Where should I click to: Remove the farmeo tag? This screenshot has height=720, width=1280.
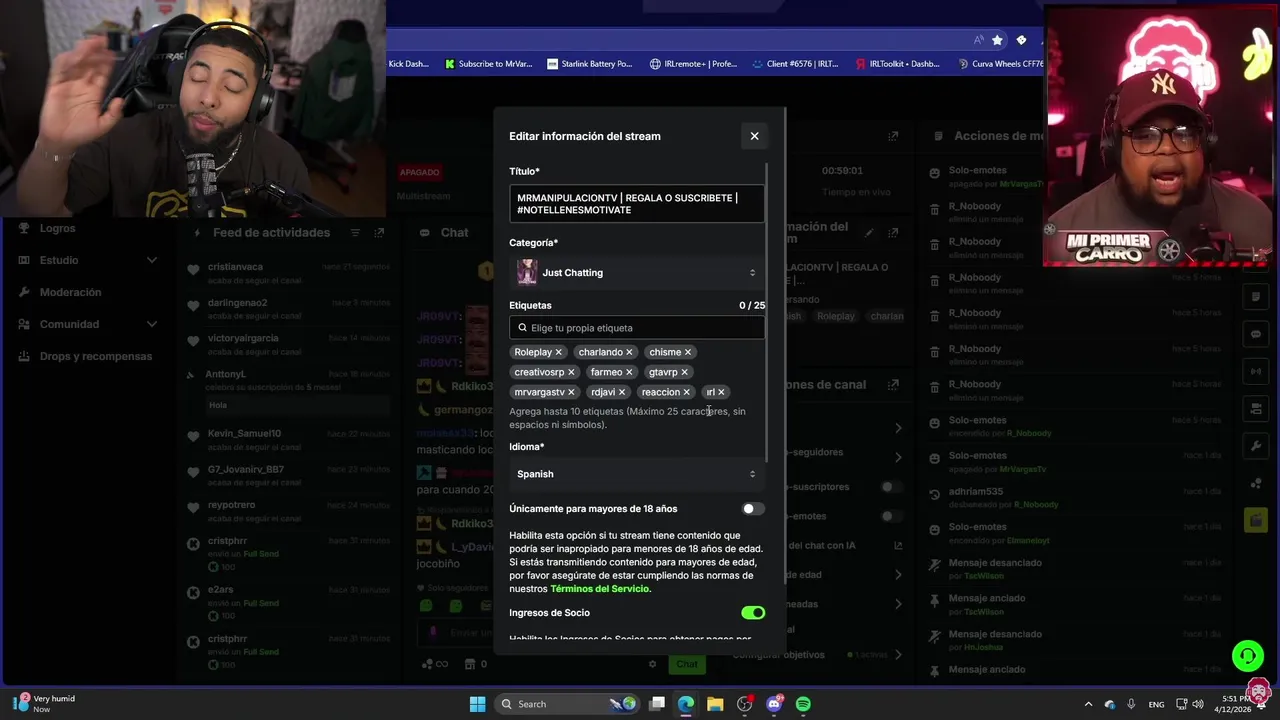pos(629,372)
